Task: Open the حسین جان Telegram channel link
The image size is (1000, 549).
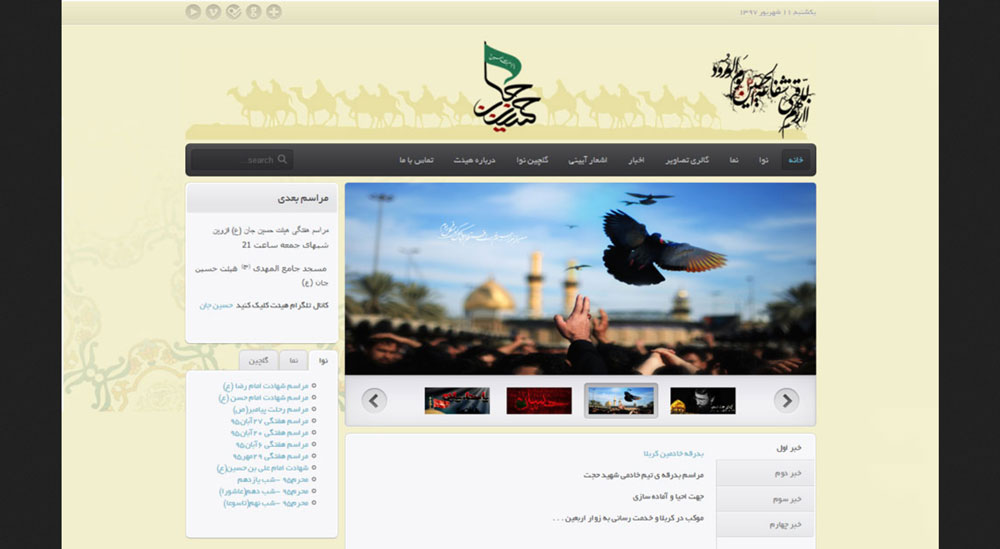Action: (x=216, y=306)
